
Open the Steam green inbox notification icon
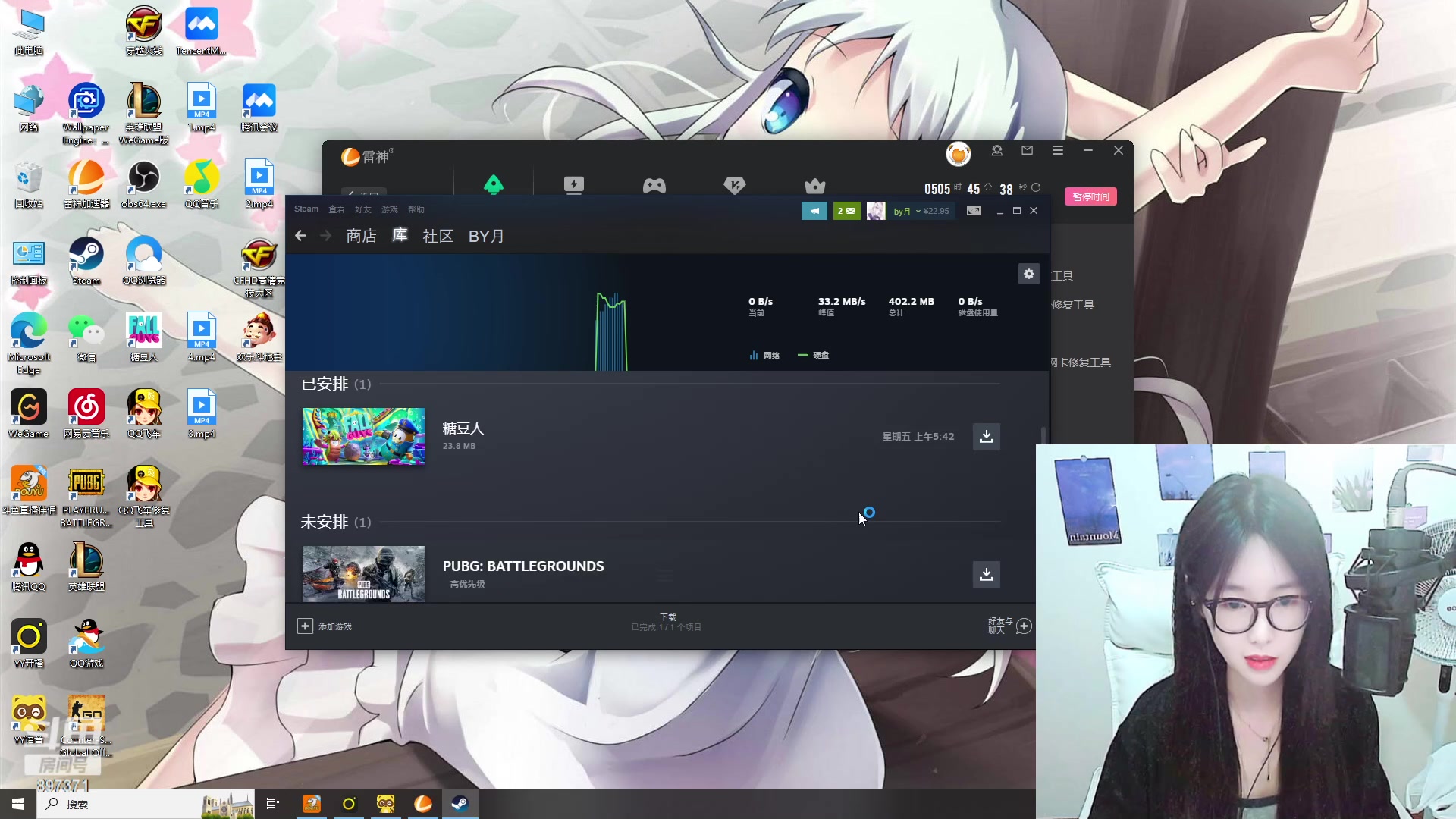click(846, 211)
